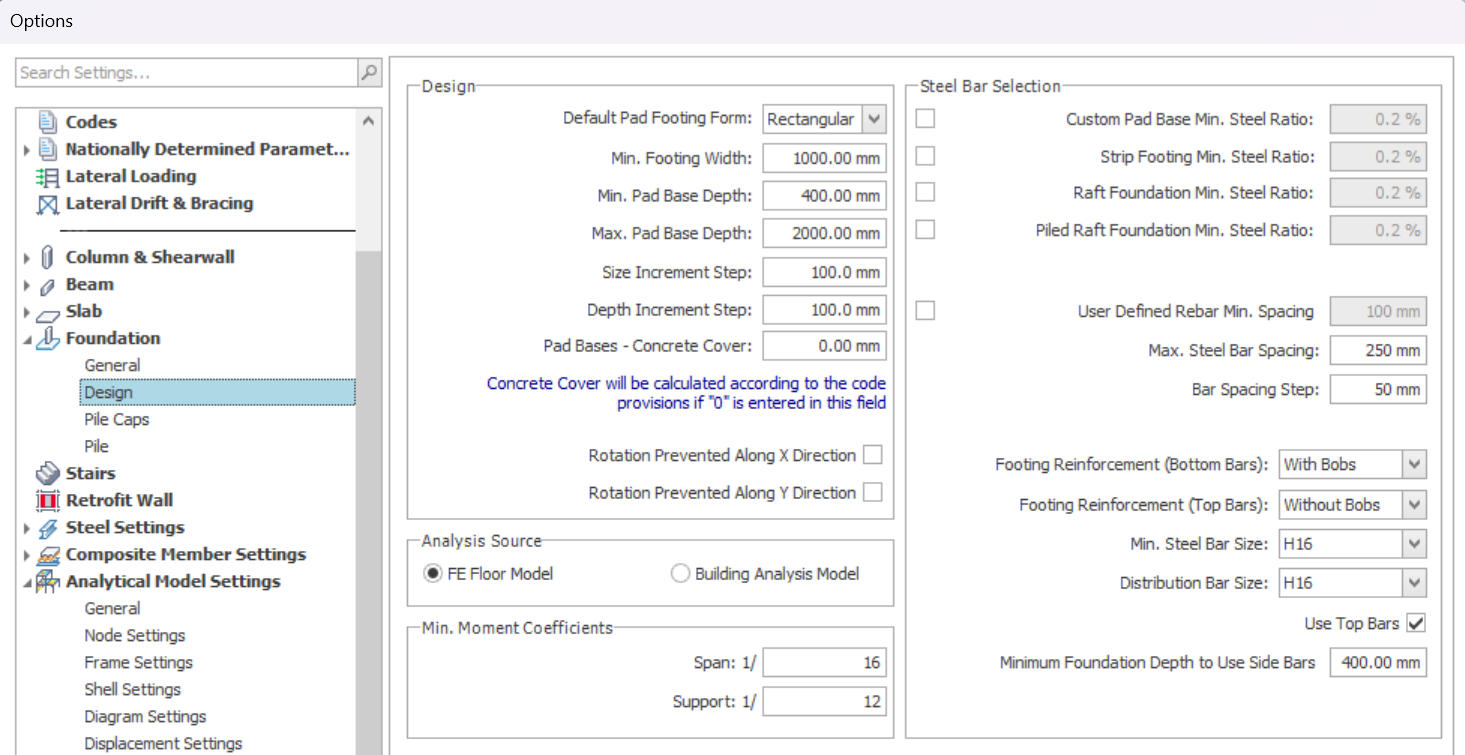This screenshot has width=1465, height=755.
Task: Click the Retrofit Wall icon
Action: (x=47, y=501)
